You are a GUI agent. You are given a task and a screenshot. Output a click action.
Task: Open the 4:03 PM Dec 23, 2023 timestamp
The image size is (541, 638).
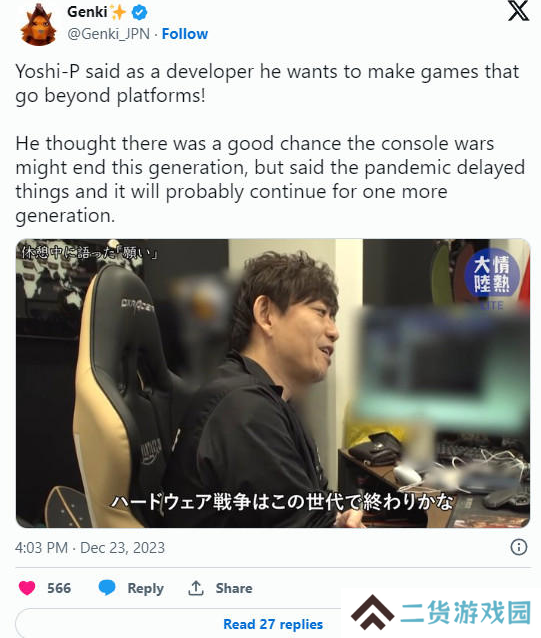click(x=90, y=548)
